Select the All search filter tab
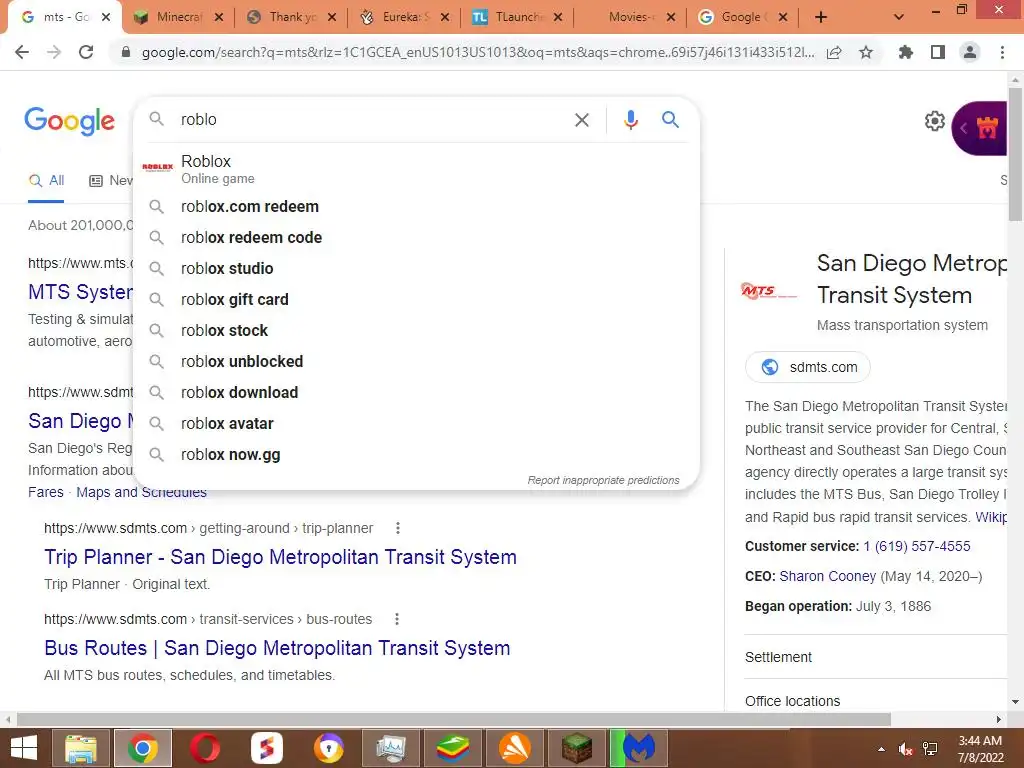 point(46,181)
